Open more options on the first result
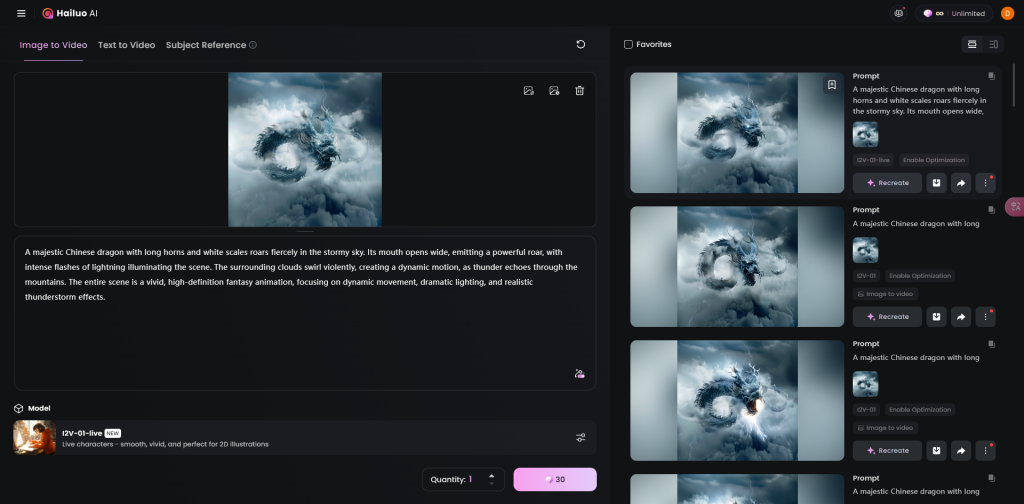This screenshot has width=1024, height=504. [x=985, y=183]
